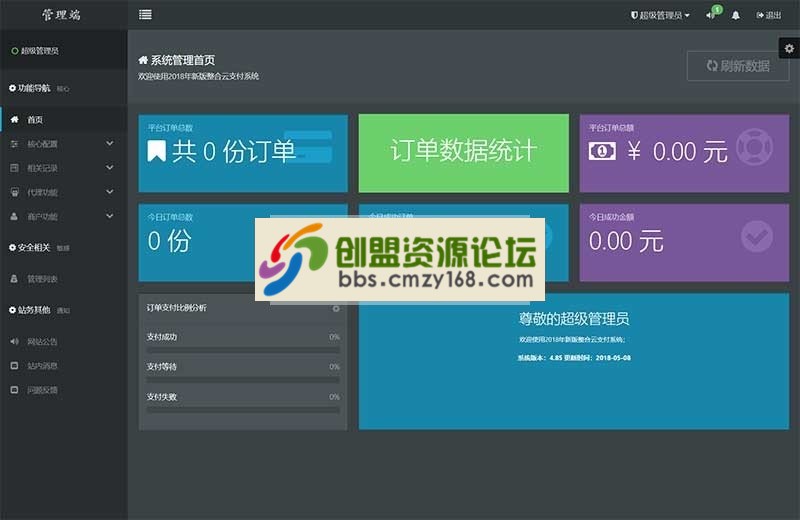Image resolution: width=800 pixels, height=520 pixels.
Task: Click the 支付等待 progress bar
Action: coord(243,380)
